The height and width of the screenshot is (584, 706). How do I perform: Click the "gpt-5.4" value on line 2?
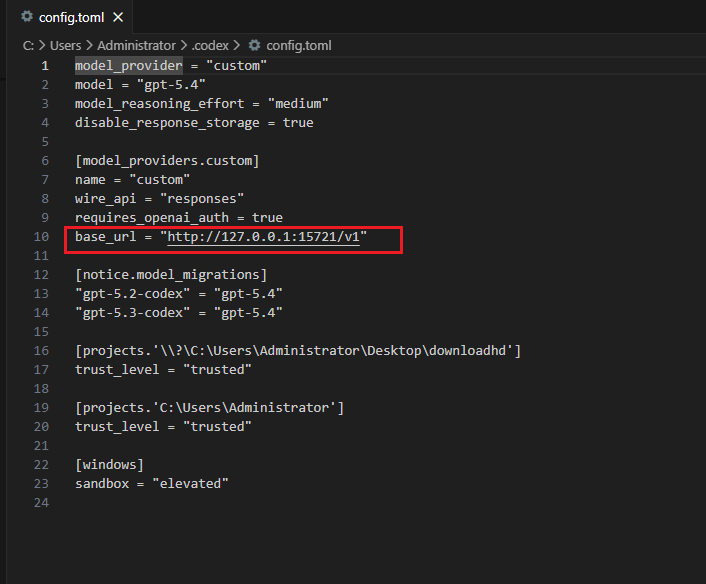point(171,85)
